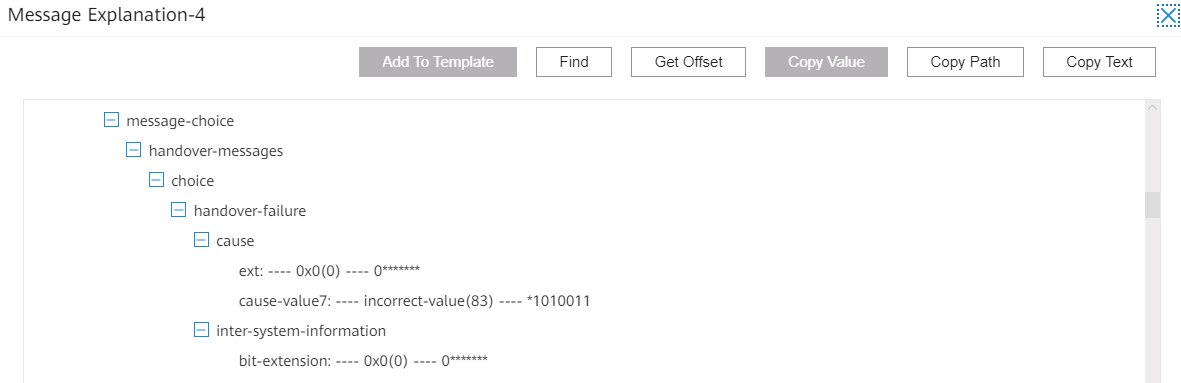This screenshot has width=1181, height=383.
Task: Collapse the cause node
Action: click(201, 240)
